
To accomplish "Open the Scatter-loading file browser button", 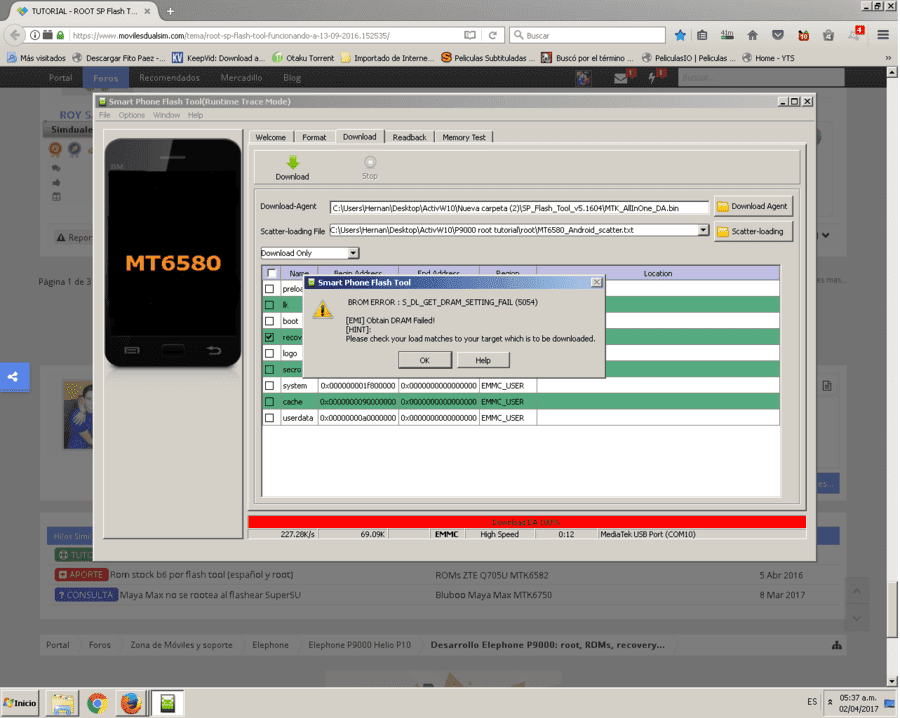I will (x=753, y=231).
